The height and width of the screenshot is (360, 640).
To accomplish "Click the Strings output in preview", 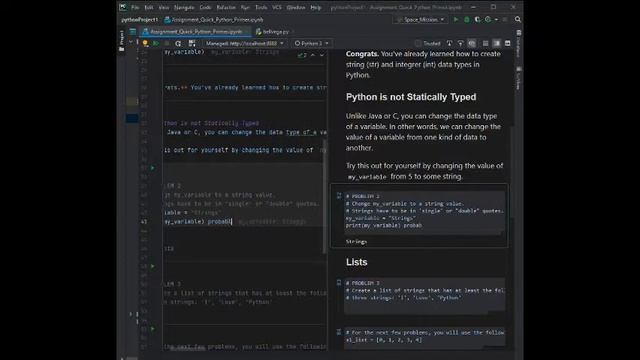I will click(356, 242).
